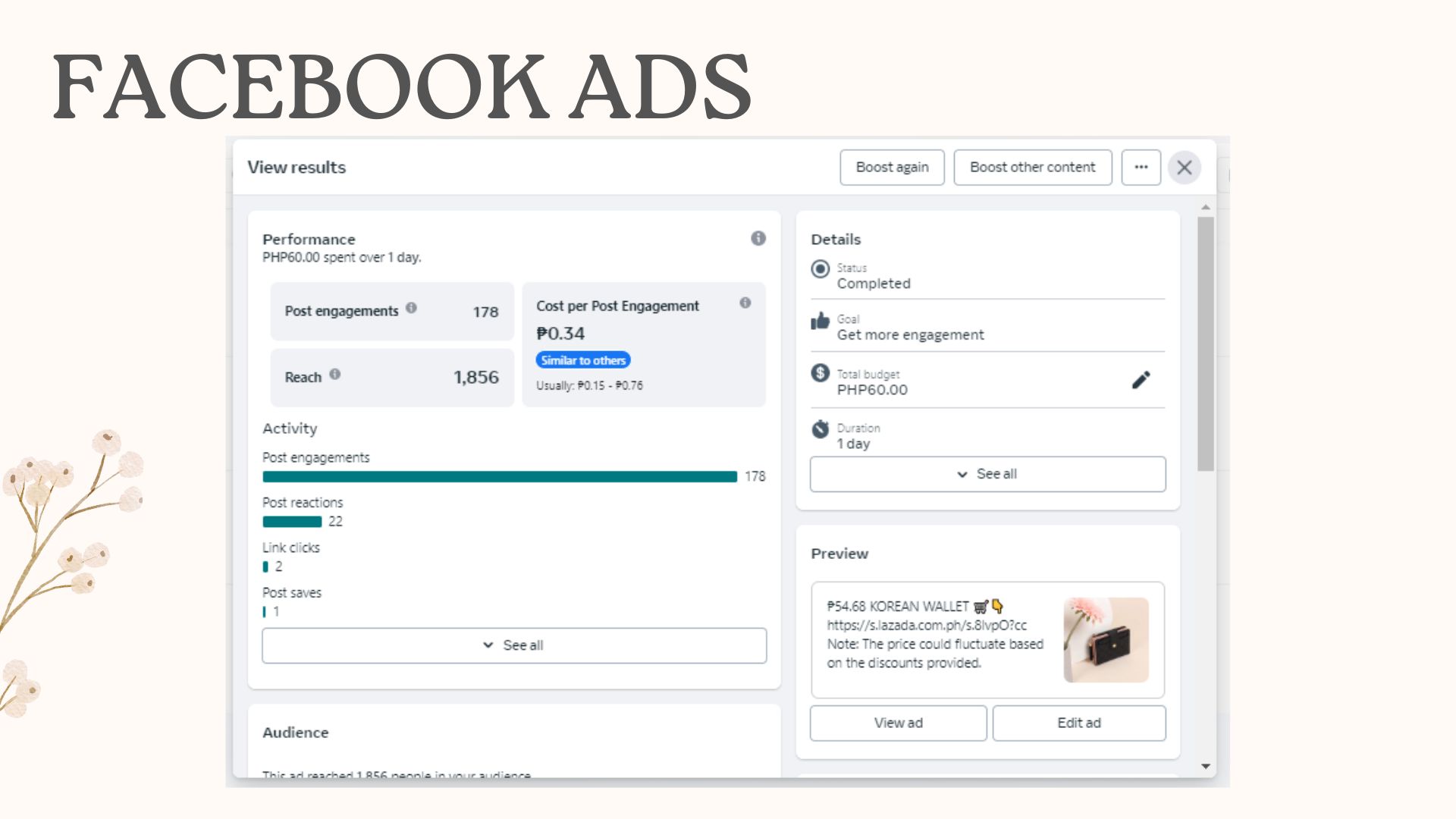Click the Performance info icon
The image size is (1456, 819).
tap(758, 238)
